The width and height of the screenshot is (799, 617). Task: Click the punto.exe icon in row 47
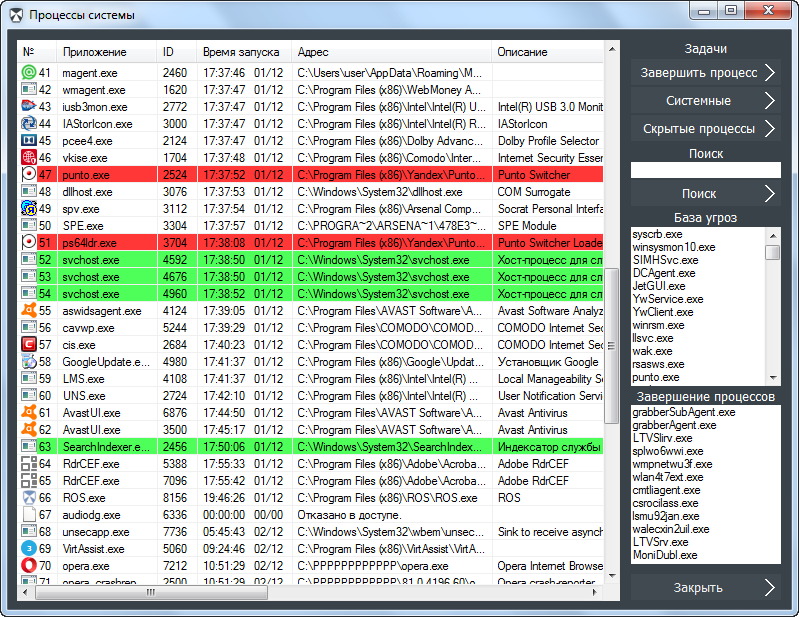pos(29,175)
